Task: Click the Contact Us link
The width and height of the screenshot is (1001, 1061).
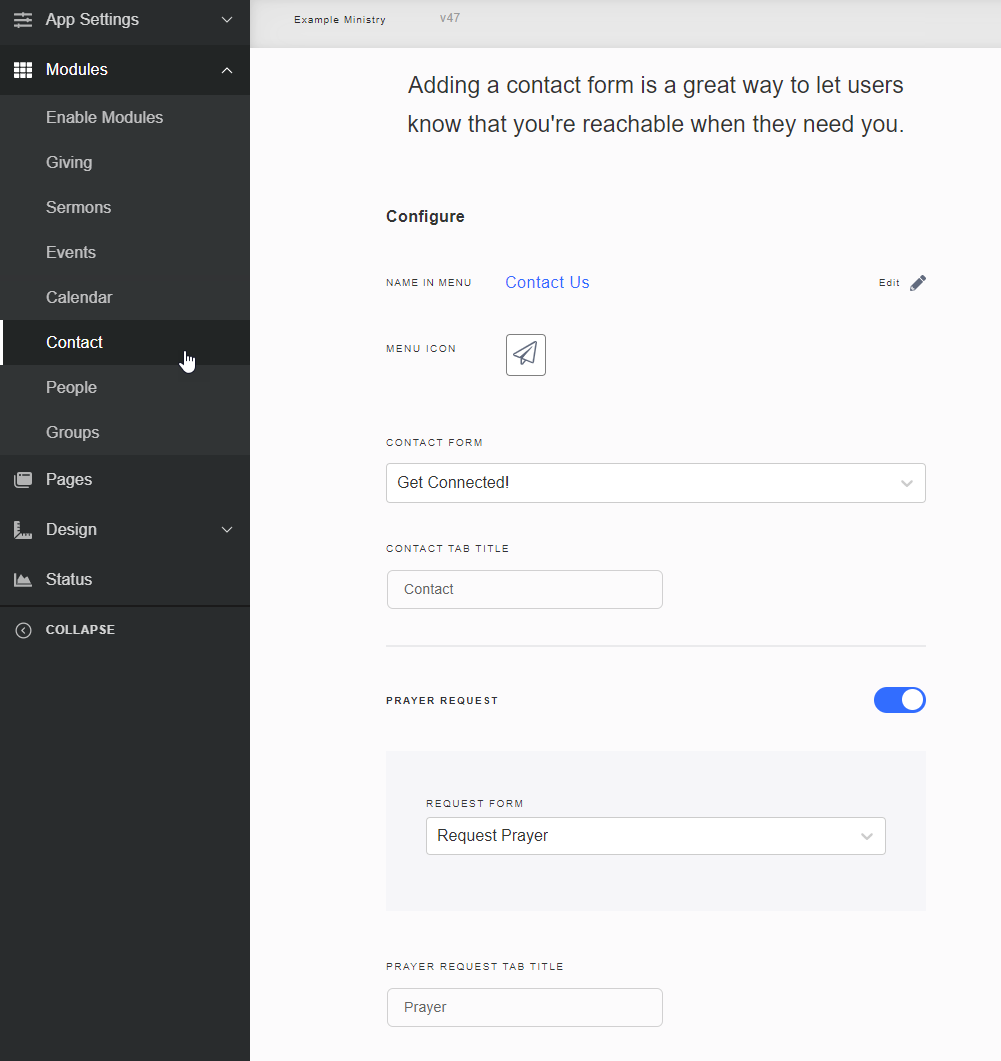Action: click(547, 282)
